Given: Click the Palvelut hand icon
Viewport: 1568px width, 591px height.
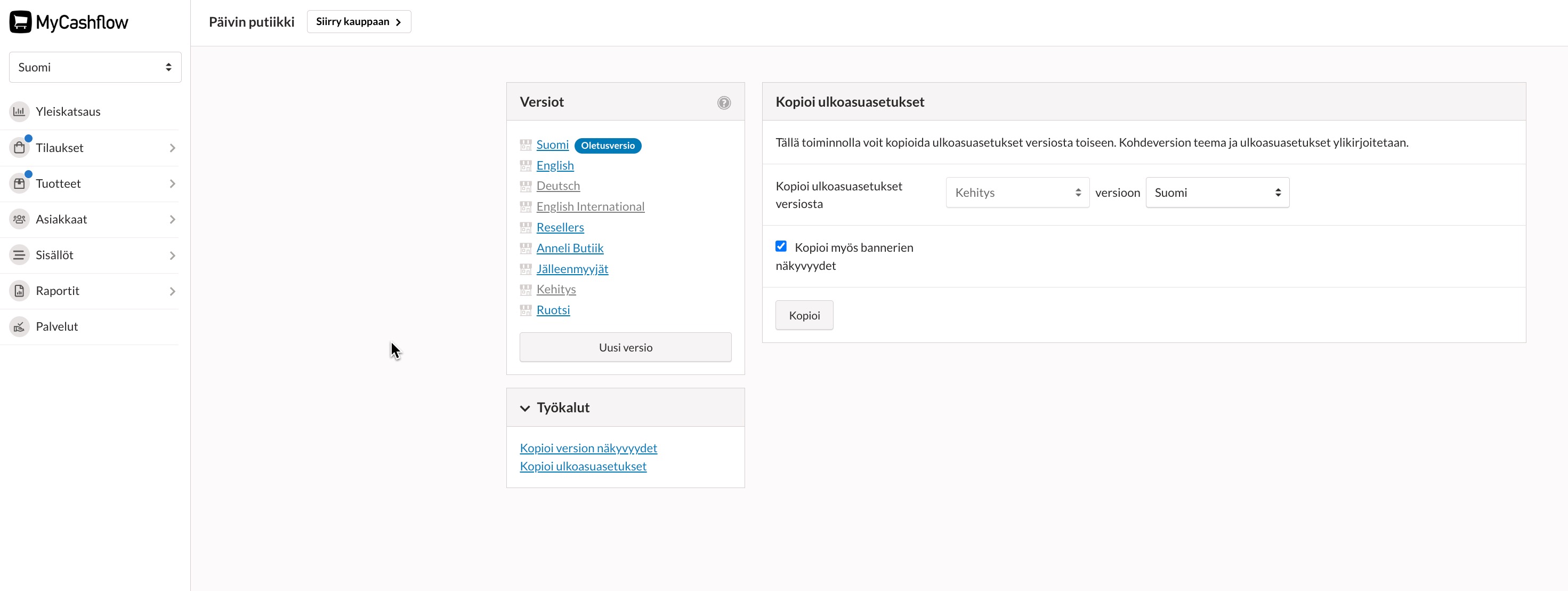Looking at the screenshot, I should click(x=20, y=326).
